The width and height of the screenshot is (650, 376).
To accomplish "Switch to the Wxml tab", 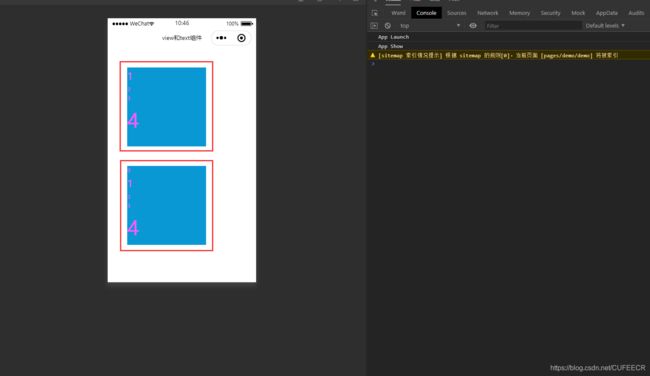I will coord(398,13).
